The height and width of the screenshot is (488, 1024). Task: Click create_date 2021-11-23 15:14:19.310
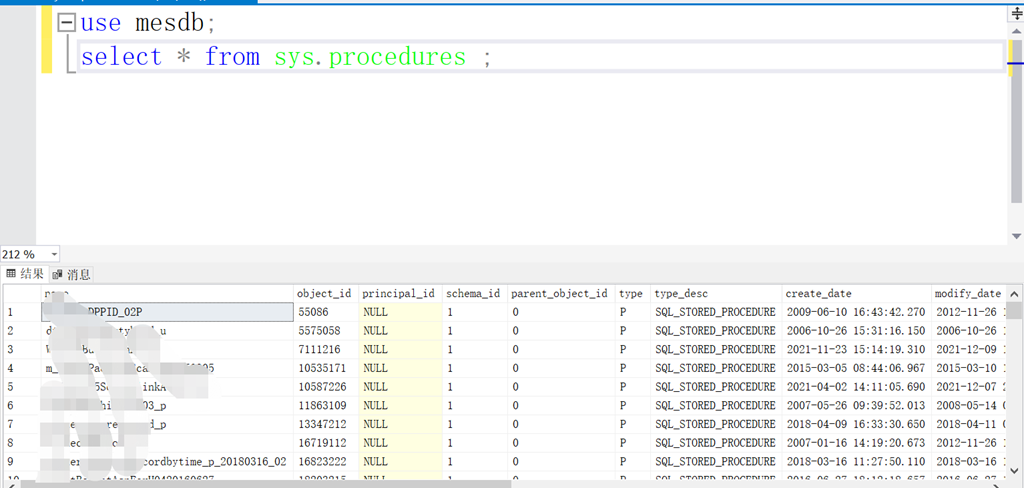tap(856, 350)
